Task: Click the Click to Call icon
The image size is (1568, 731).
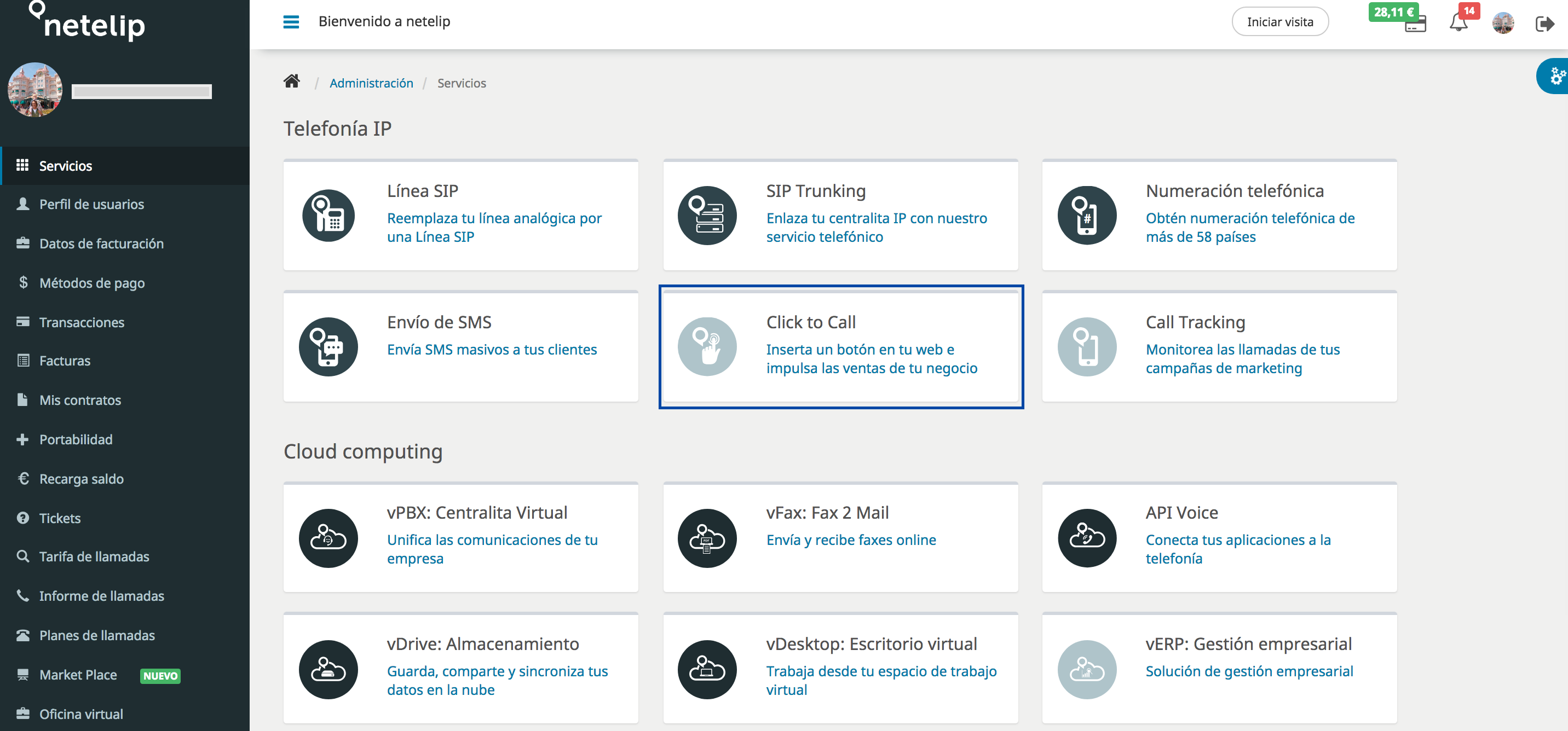Action: click(x=707, y=347)
